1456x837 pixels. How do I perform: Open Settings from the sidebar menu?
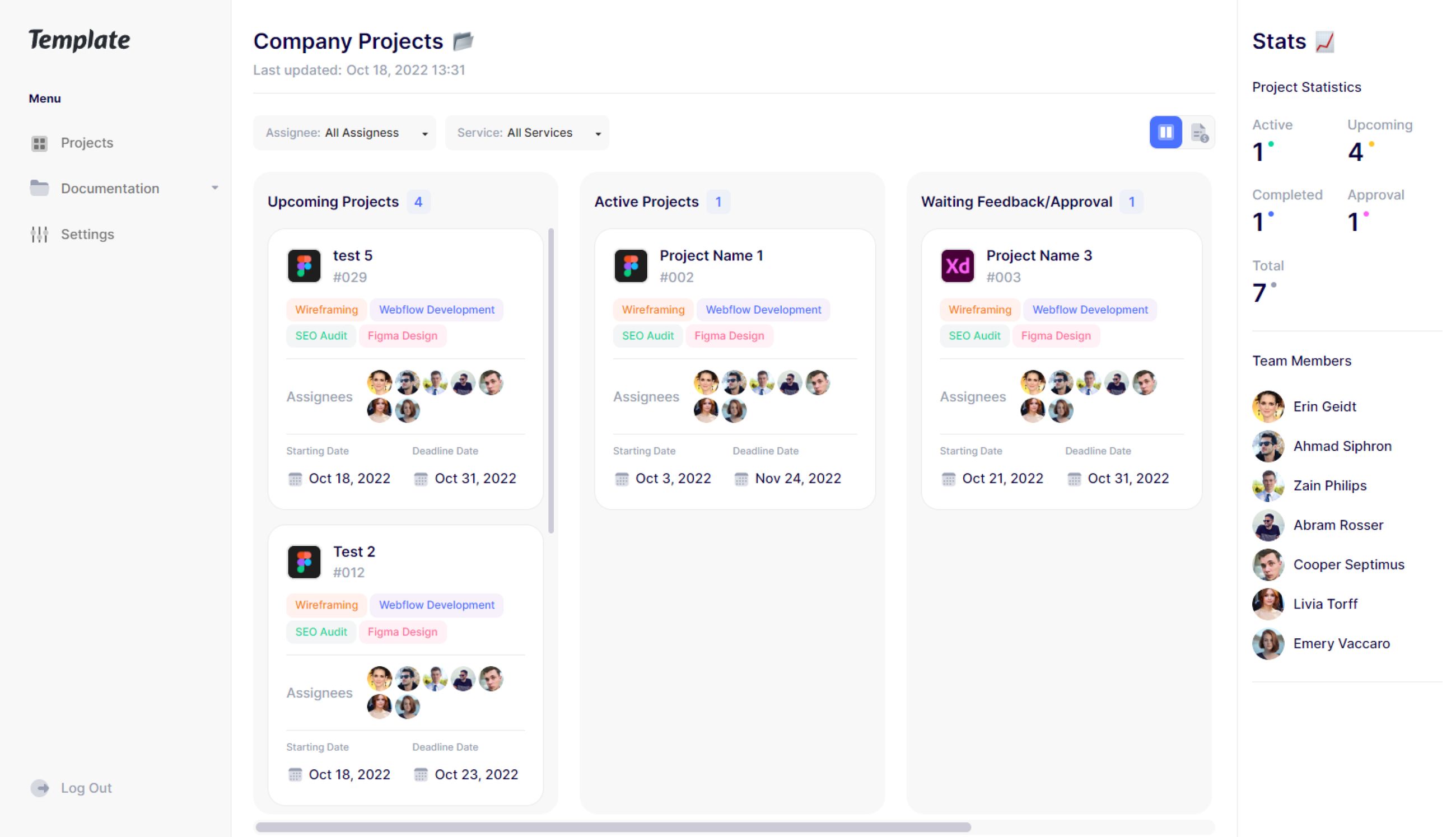pyautogui.click(x=87, y=234)
